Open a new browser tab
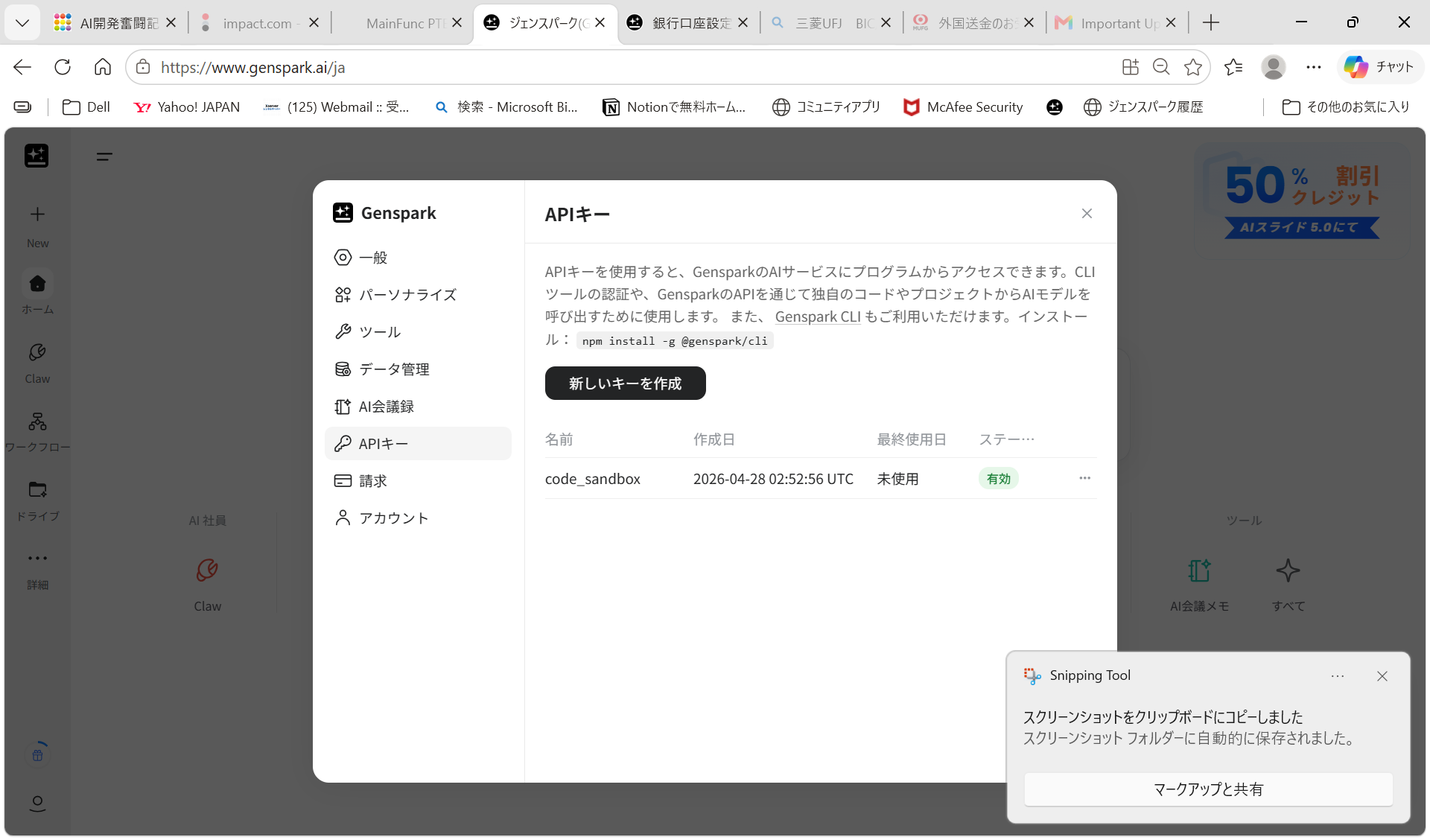 click(1211, 23)
